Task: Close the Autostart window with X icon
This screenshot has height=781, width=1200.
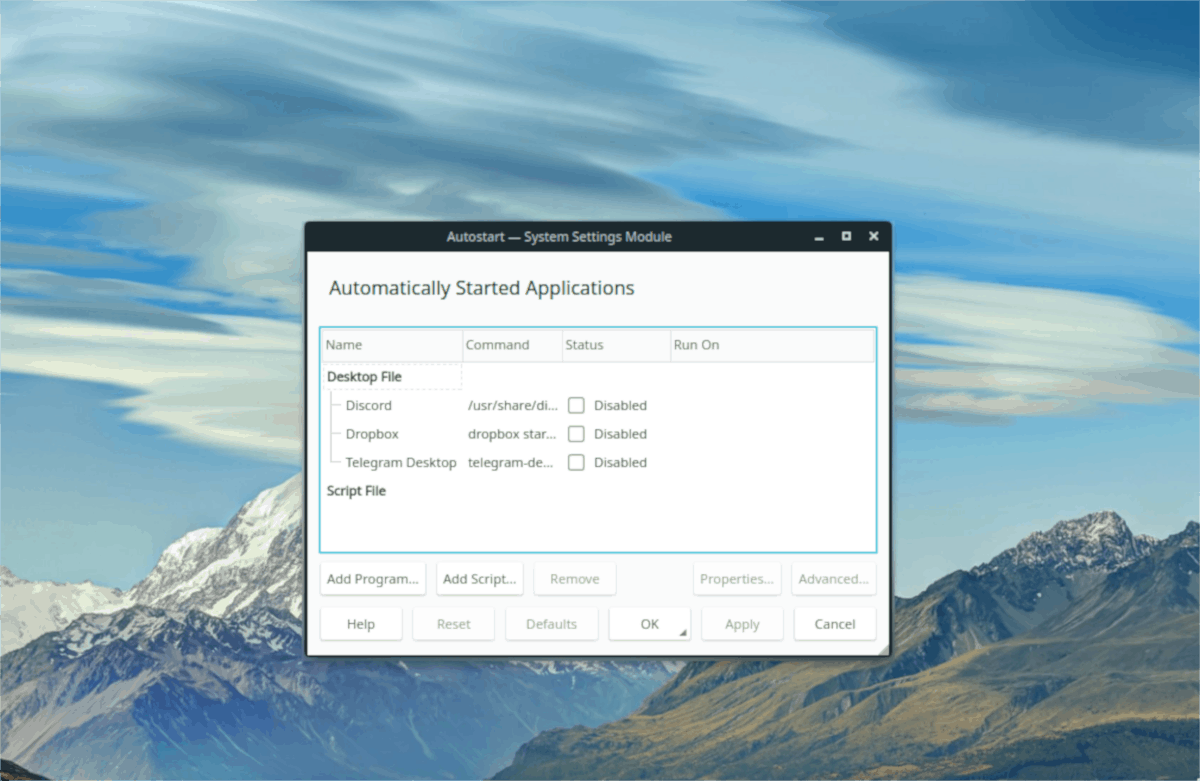Action: coord(873,237)
